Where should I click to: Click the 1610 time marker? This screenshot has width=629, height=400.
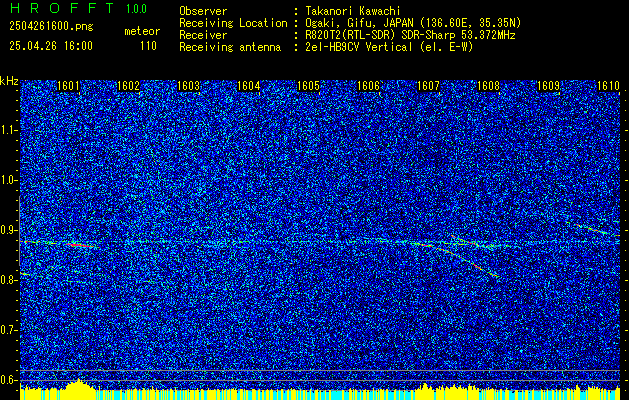tap(609, 86)
